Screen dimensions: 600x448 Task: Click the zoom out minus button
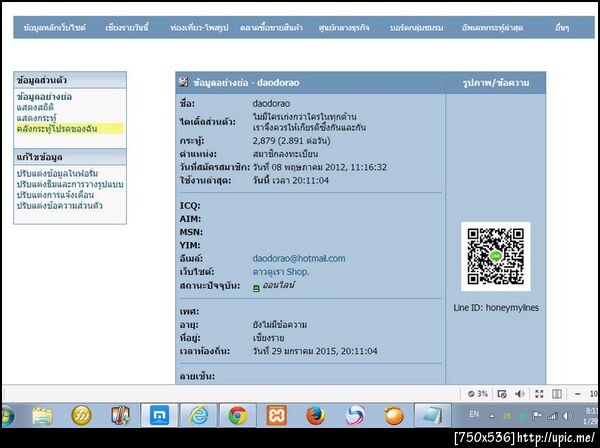pyautogui.click(x=577, y=393)
